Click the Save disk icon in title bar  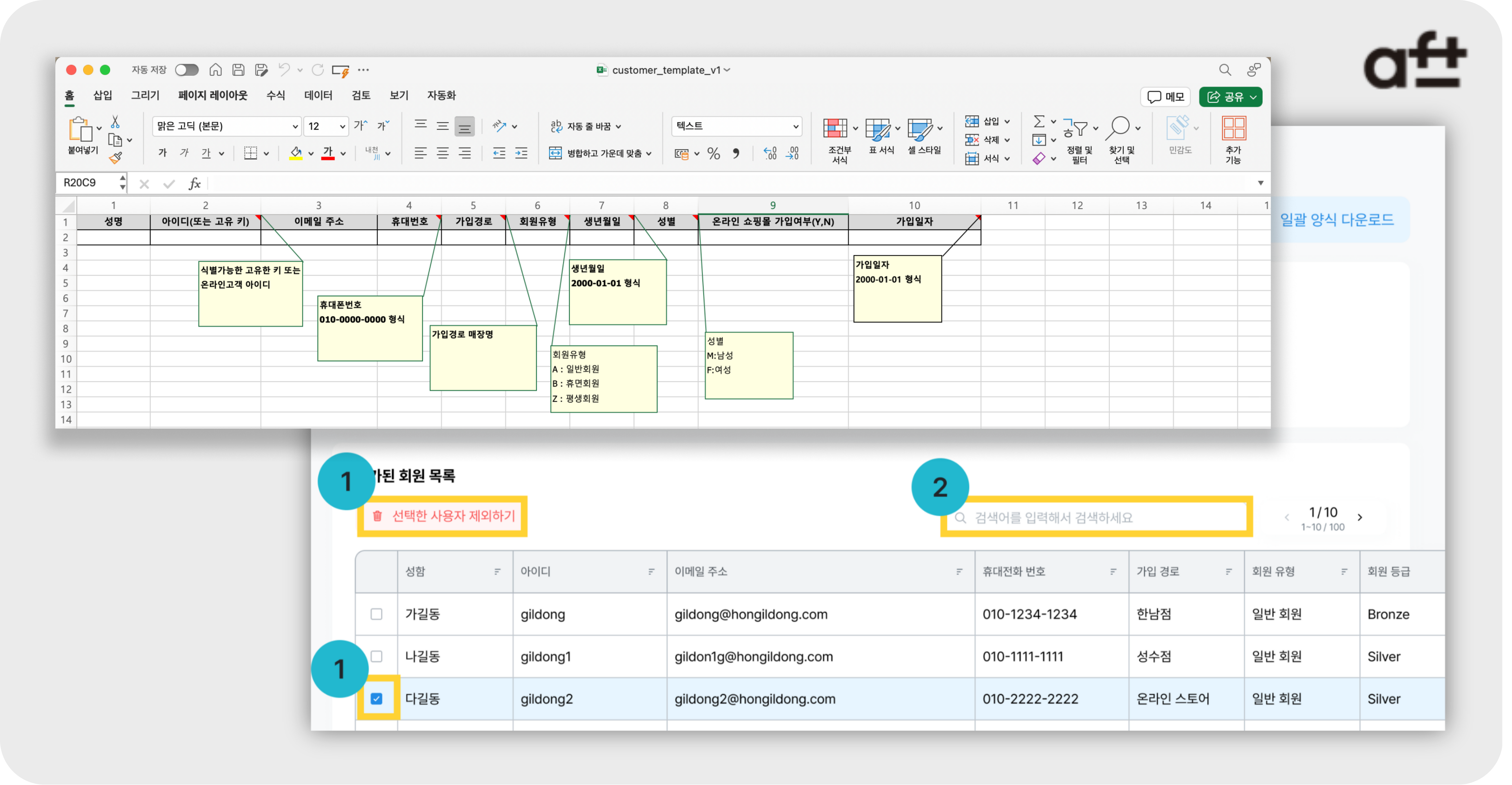pyautogui.click(x=238, y=70)
